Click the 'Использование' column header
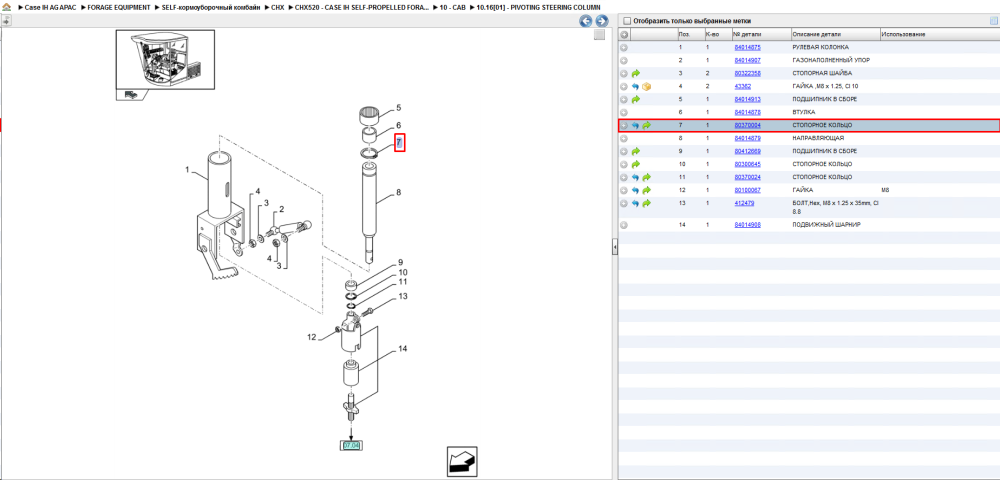 click(x=903, y=34)
